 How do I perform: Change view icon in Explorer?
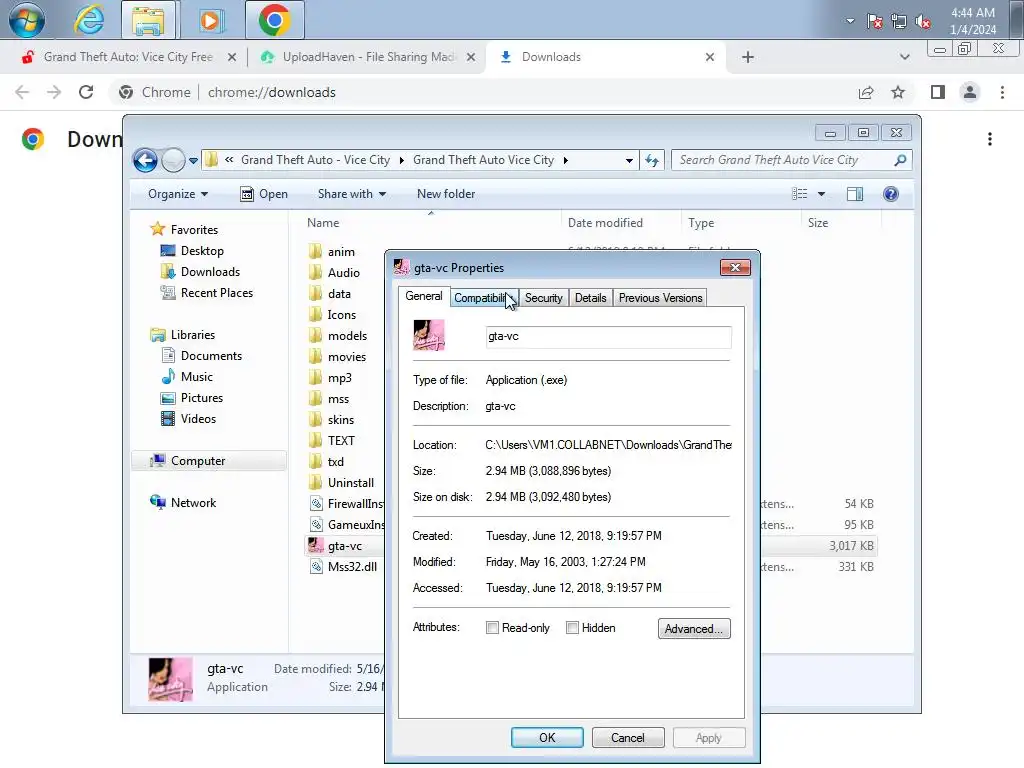[799, 194]
